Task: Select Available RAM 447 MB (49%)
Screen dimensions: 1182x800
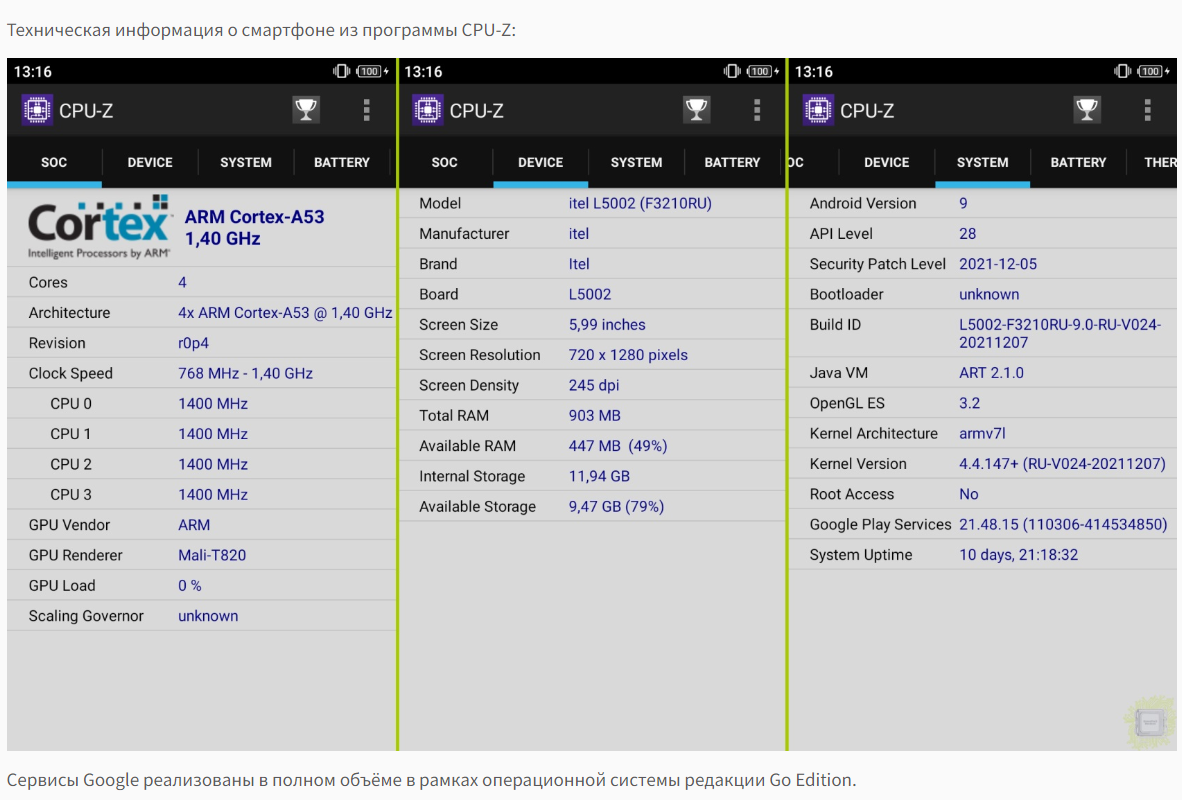Action: [617, 446]
